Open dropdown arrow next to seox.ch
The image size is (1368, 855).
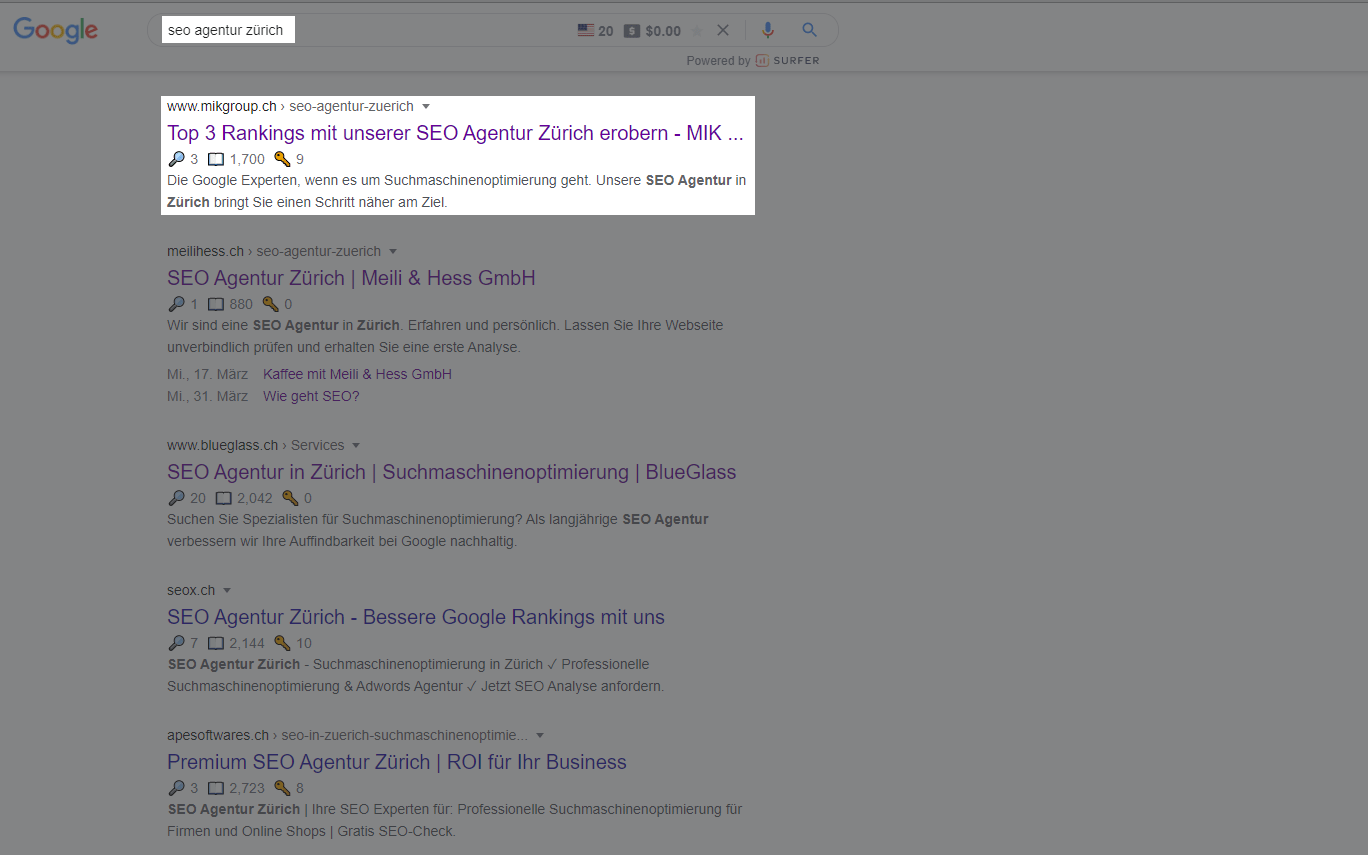tap(227, 590)
